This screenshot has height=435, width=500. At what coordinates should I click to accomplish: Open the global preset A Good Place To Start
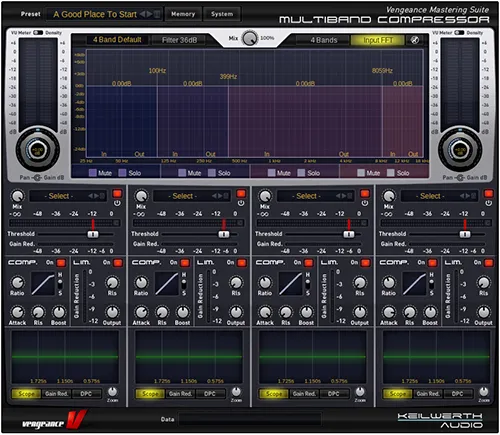point(95,14)
